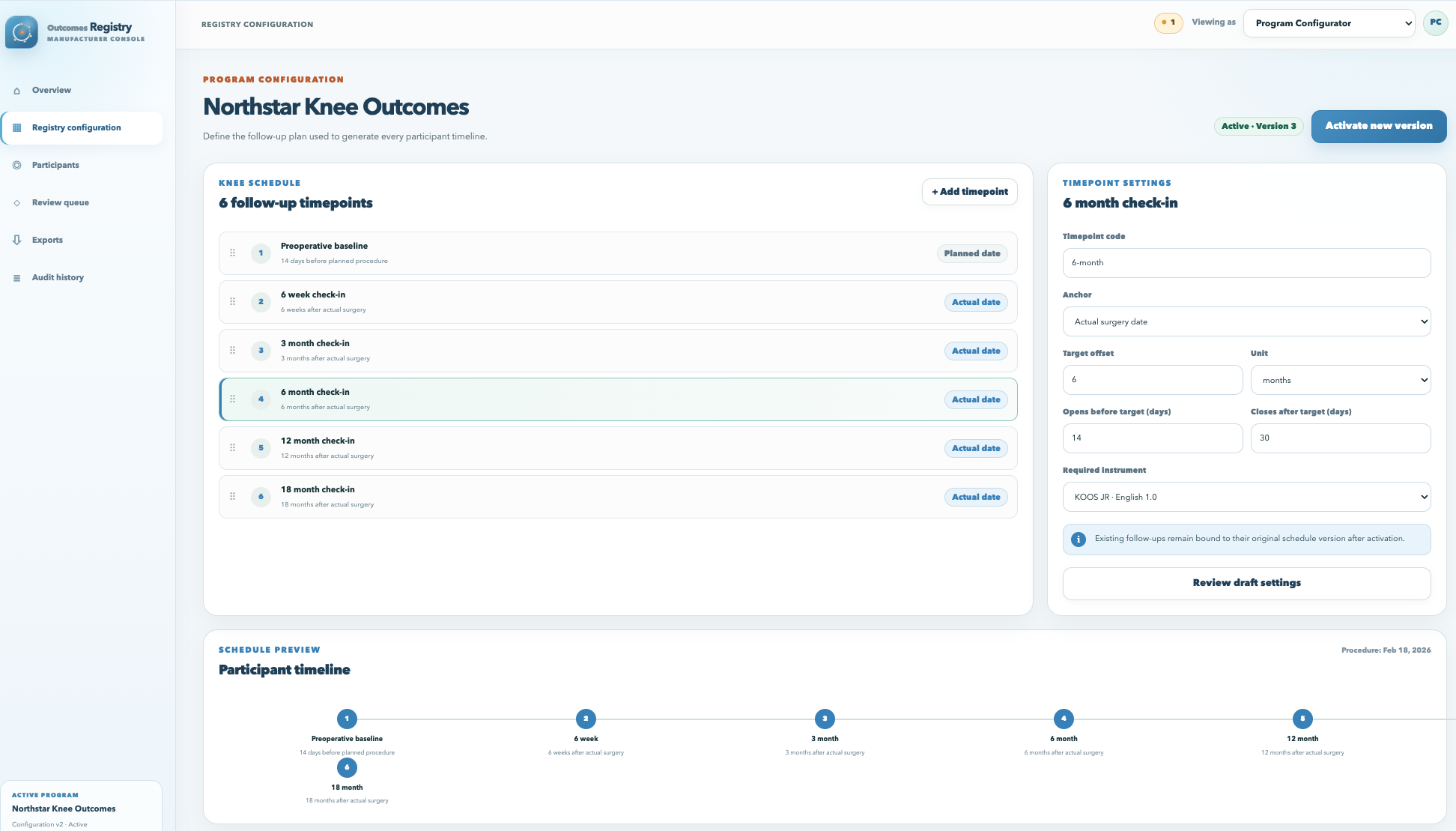Click the Review draft settings button

1246,583
